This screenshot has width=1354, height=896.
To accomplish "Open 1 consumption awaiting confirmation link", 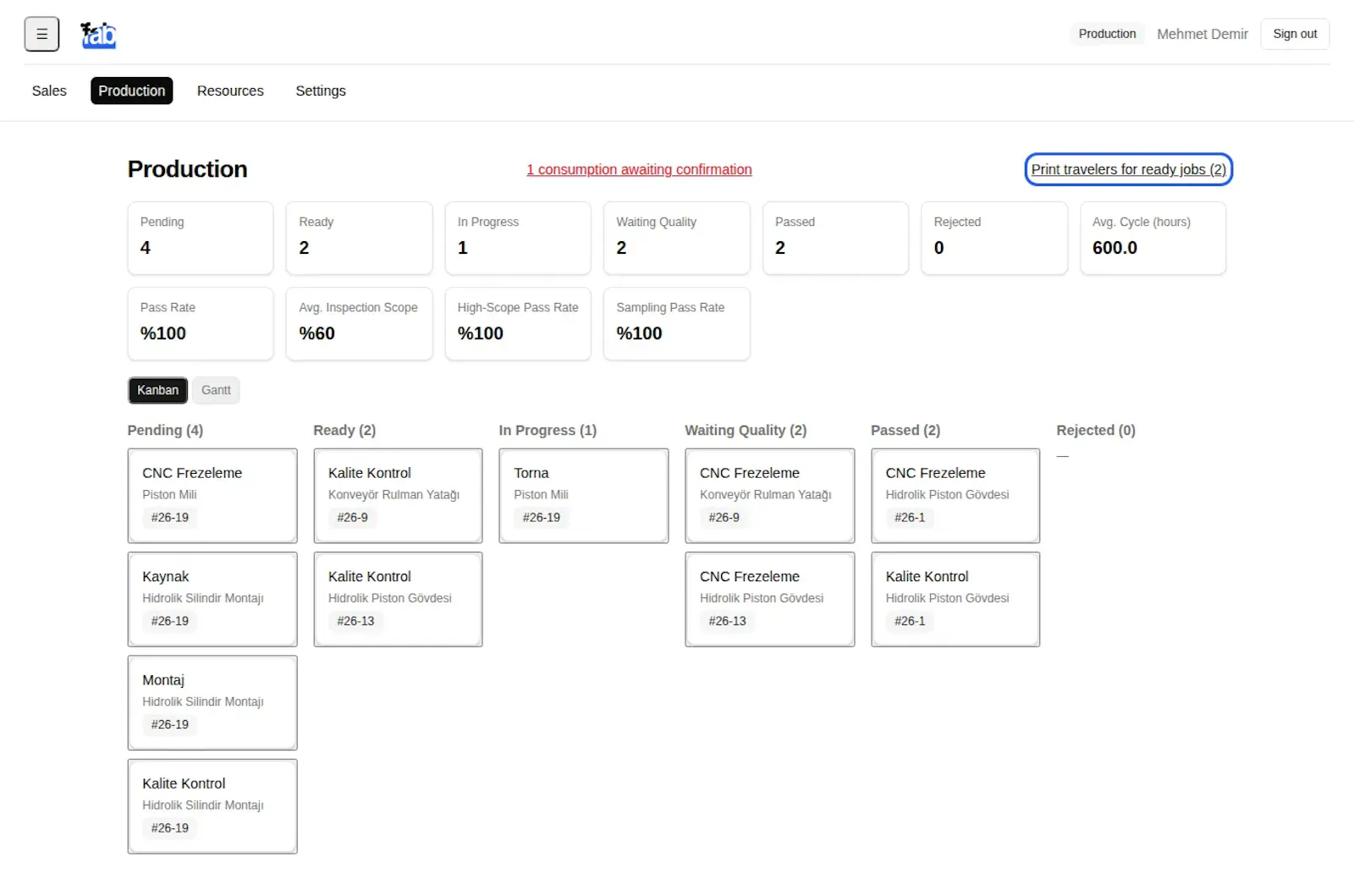I will (x=639, y=169).
